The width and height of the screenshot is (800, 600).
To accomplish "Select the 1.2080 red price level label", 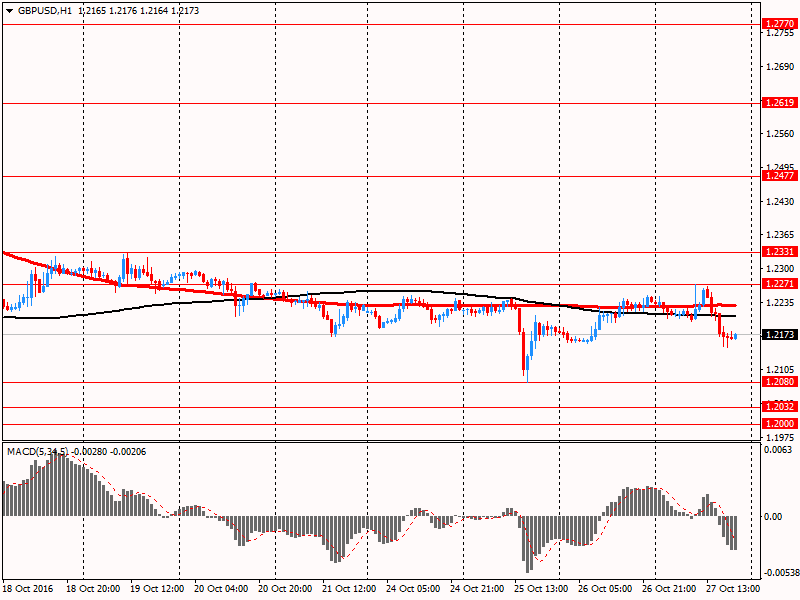I will pyautogui.click(x=780, y=382).
